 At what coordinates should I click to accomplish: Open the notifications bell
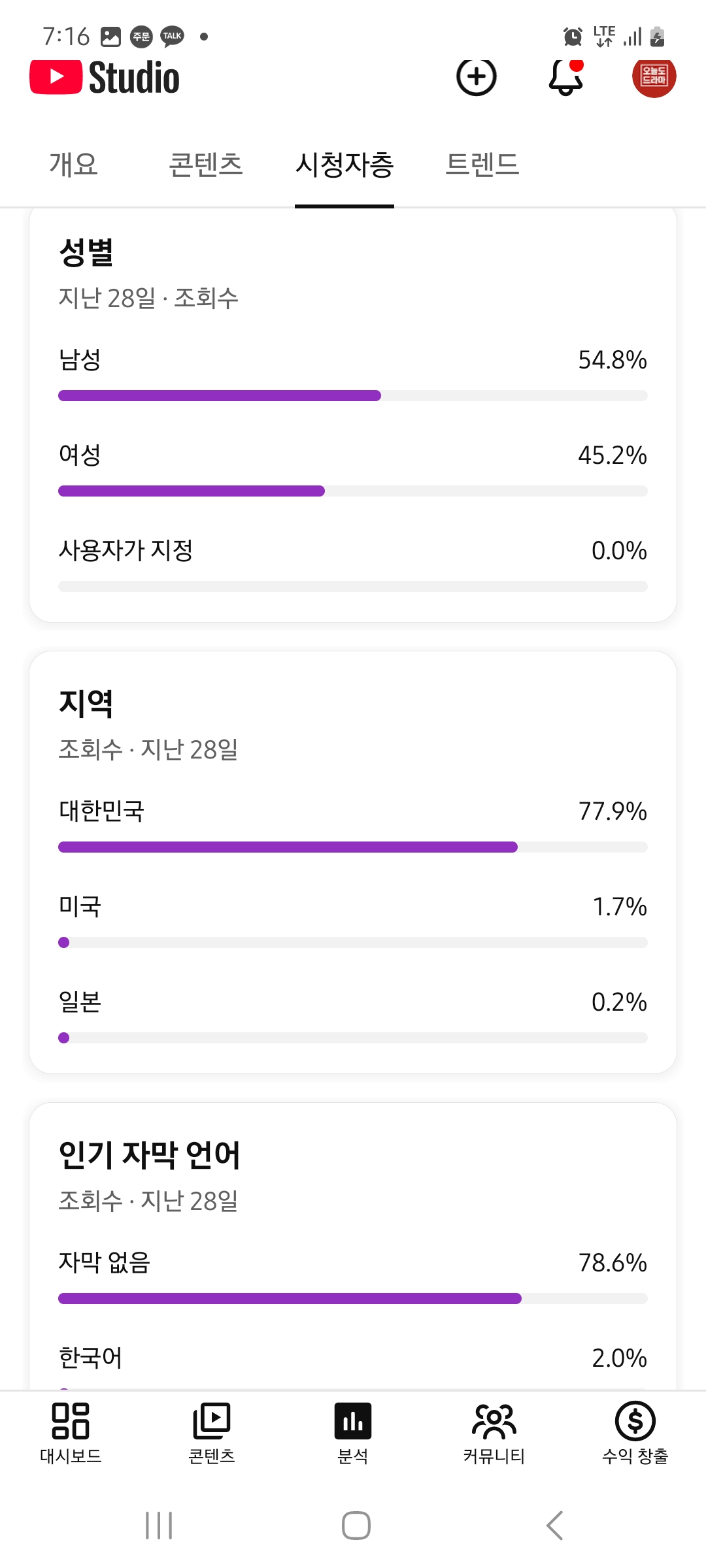(565, 77)
